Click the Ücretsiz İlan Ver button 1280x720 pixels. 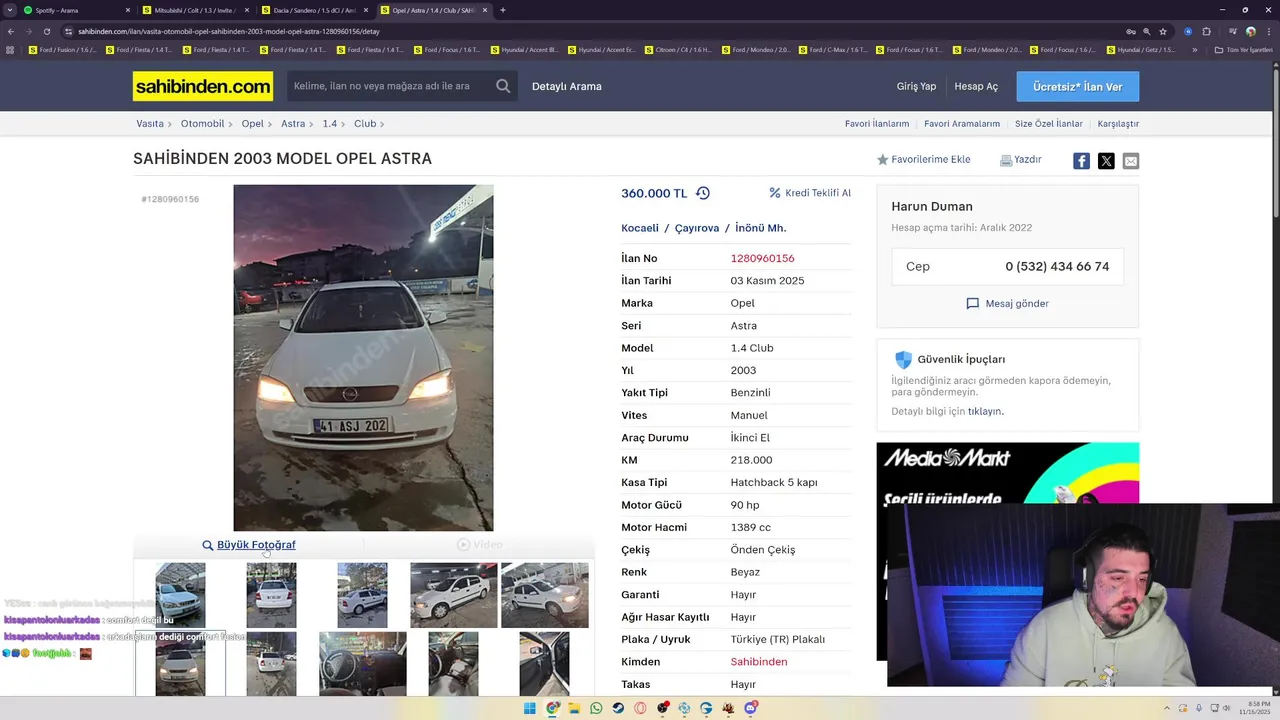[1078, 87]
